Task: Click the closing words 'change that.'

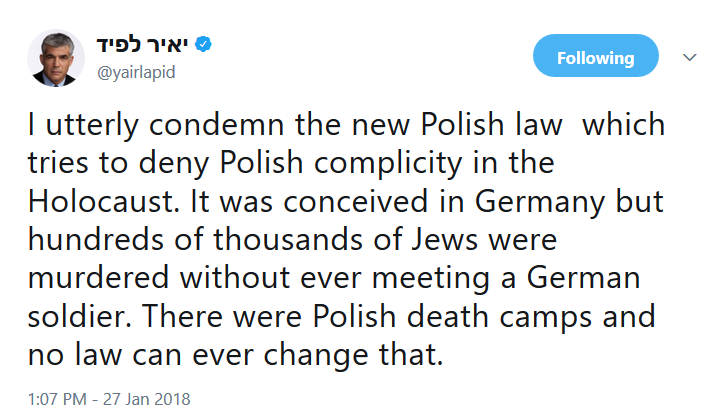Action: tap(353, 355)
